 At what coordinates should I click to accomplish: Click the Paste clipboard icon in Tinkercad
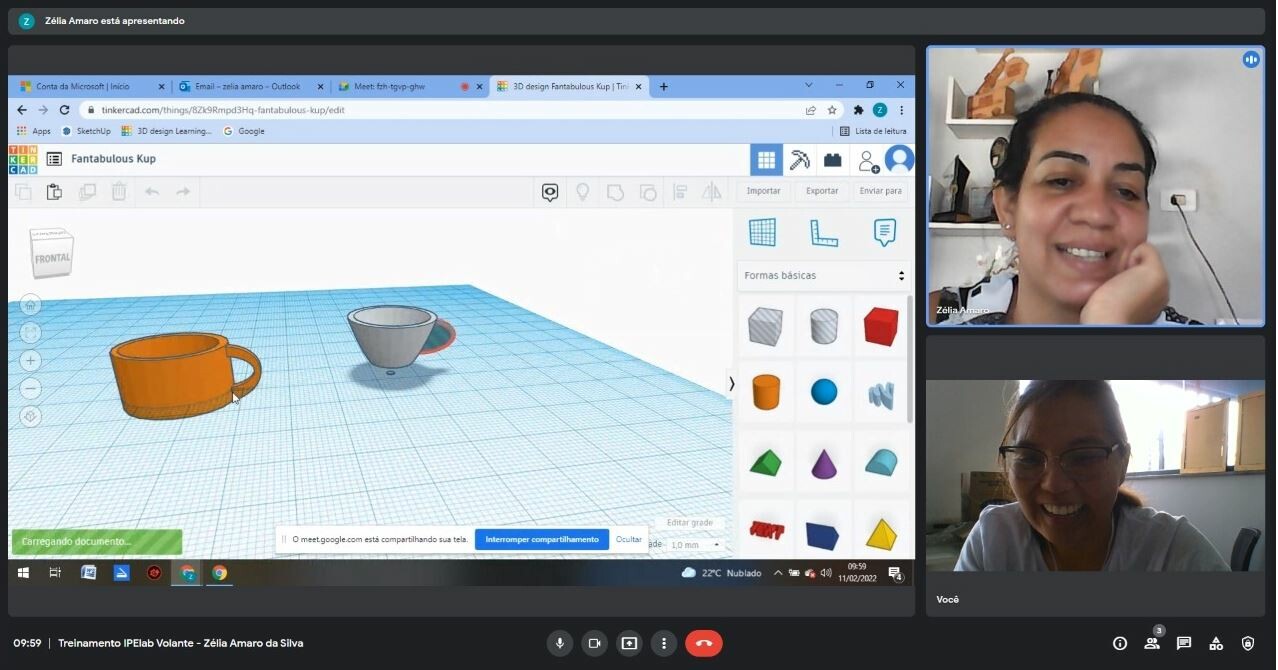[54, 192]
